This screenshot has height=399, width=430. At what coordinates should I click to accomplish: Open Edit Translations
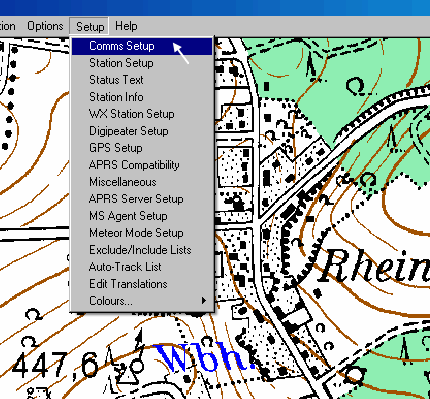click(x=142, y=284)
